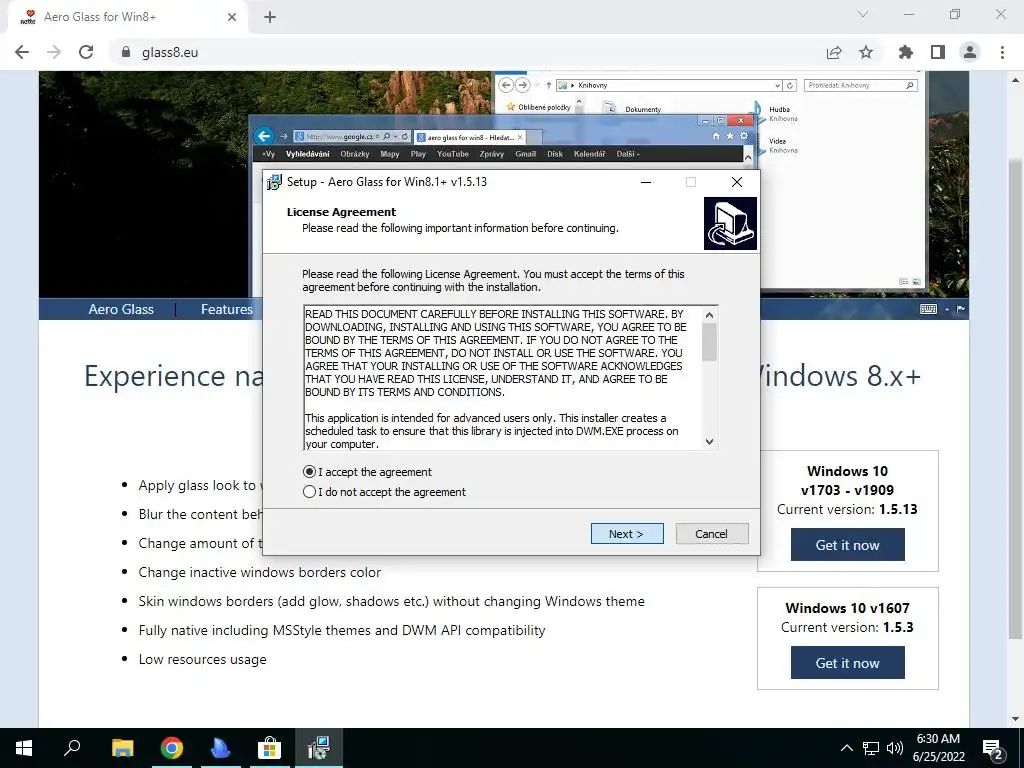
Task: Click flag icon on site navigation bar
Action: (x=961, y=309)
